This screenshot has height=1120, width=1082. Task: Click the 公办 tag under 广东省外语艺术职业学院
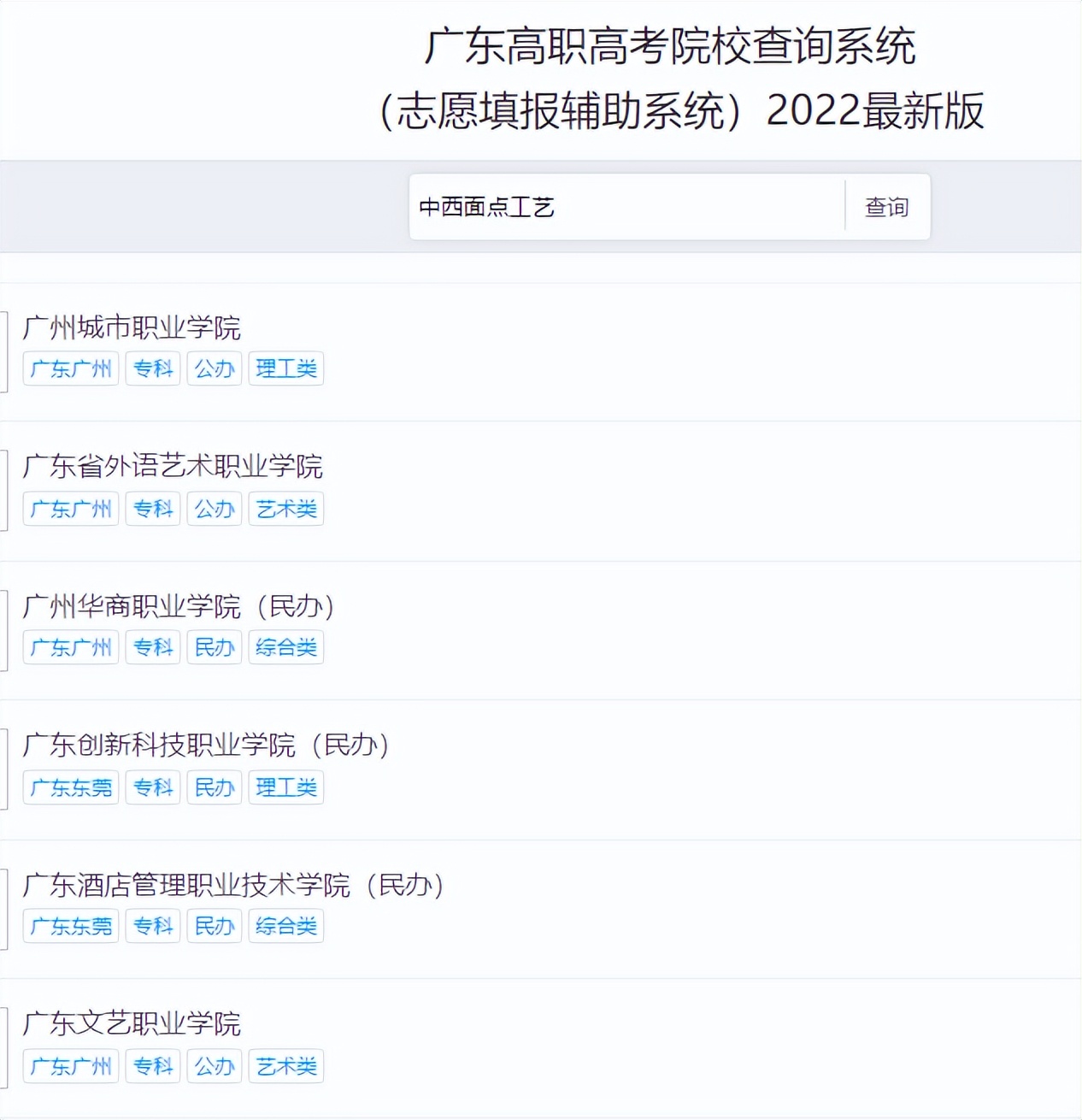click(214, 508)
